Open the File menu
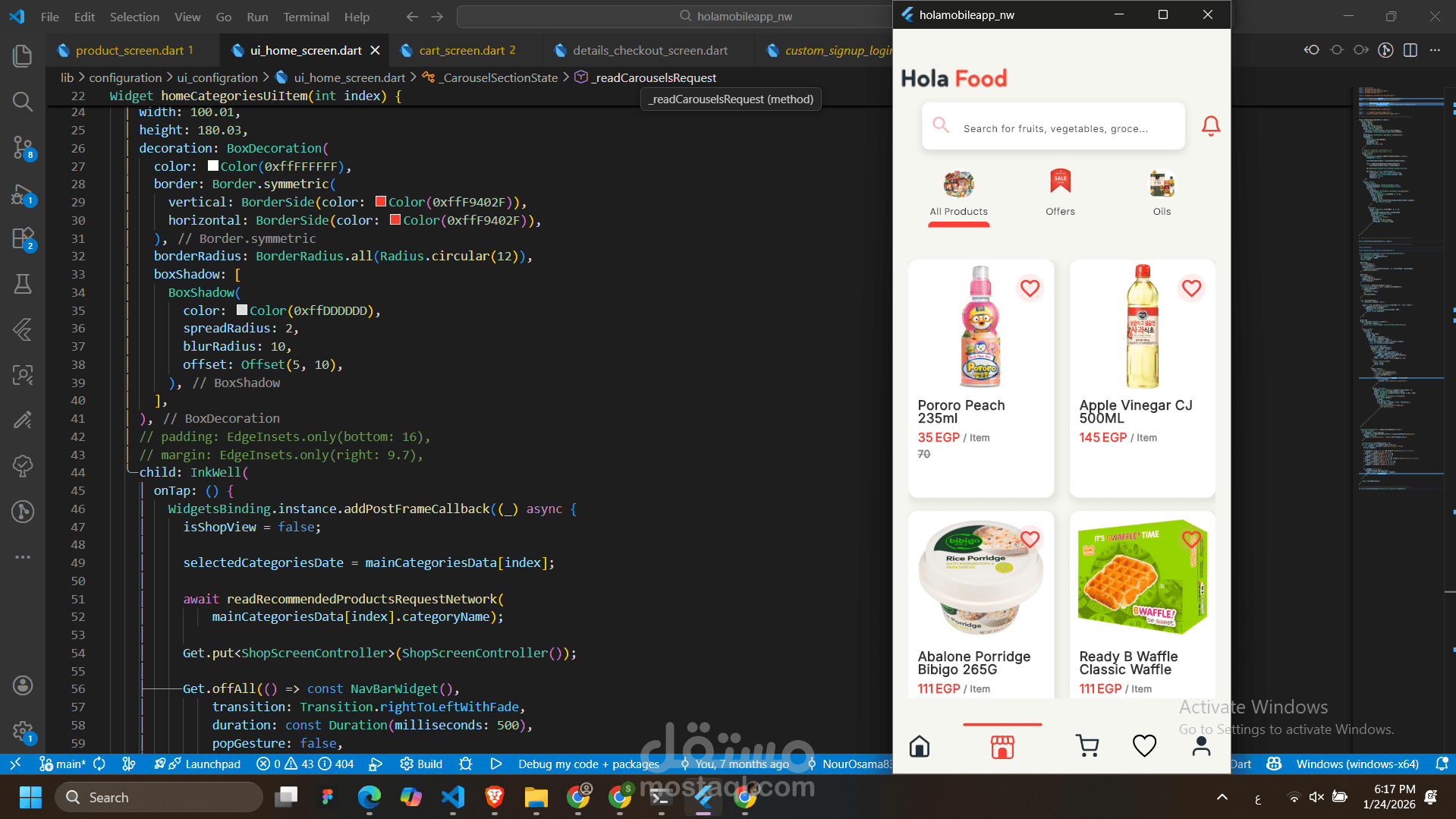1456x819 pixels. 50,17
